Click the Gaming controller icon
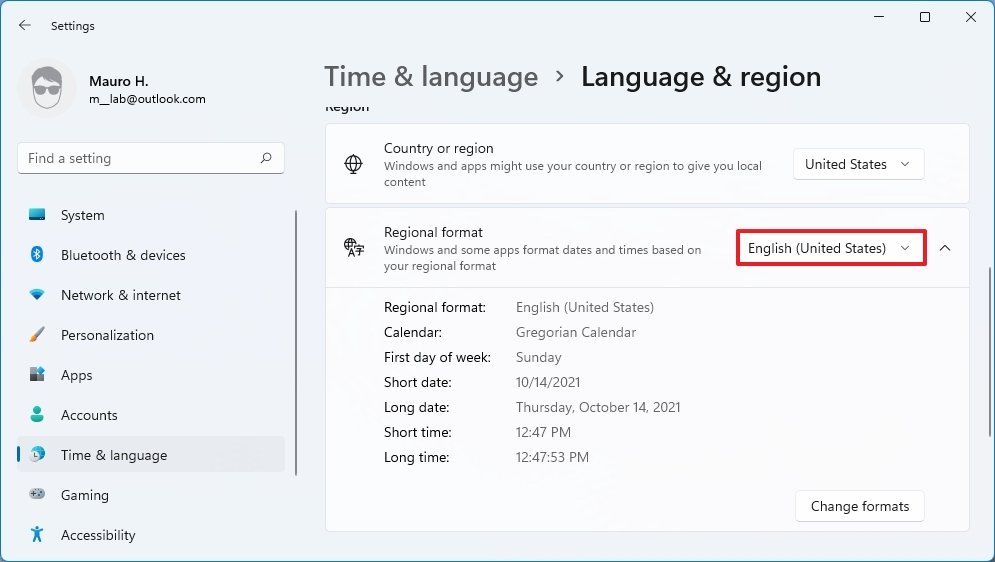 [x=37, y=495]
